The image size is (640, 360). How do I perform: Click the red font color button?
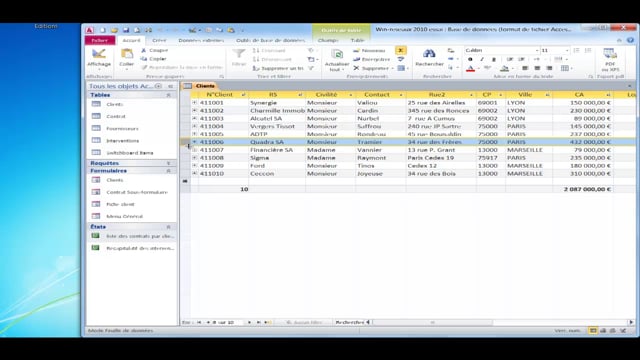[x=470, y=69]
